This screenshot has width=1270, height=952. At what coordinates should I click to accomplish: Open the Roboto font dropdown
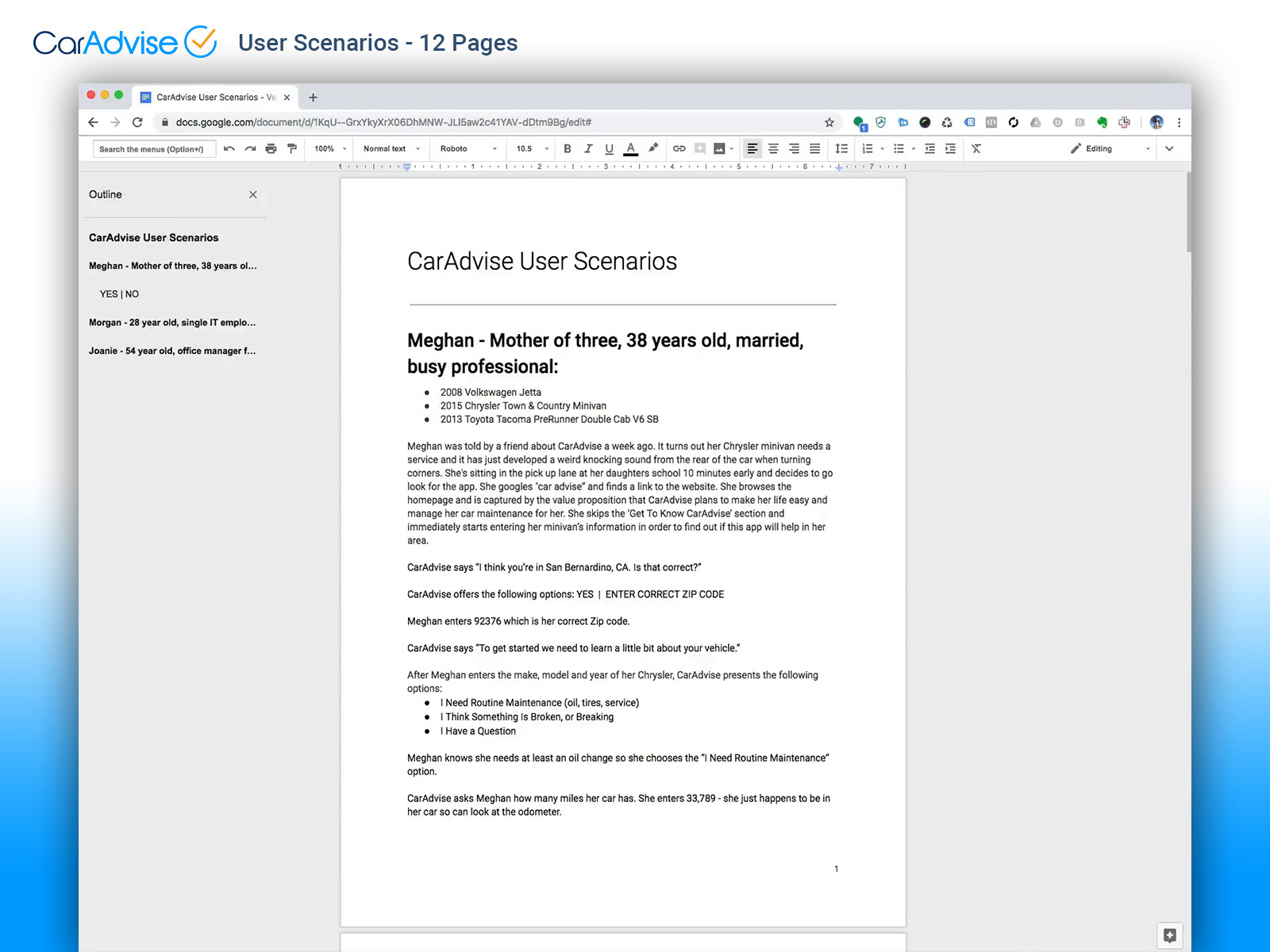coord(468,148)
